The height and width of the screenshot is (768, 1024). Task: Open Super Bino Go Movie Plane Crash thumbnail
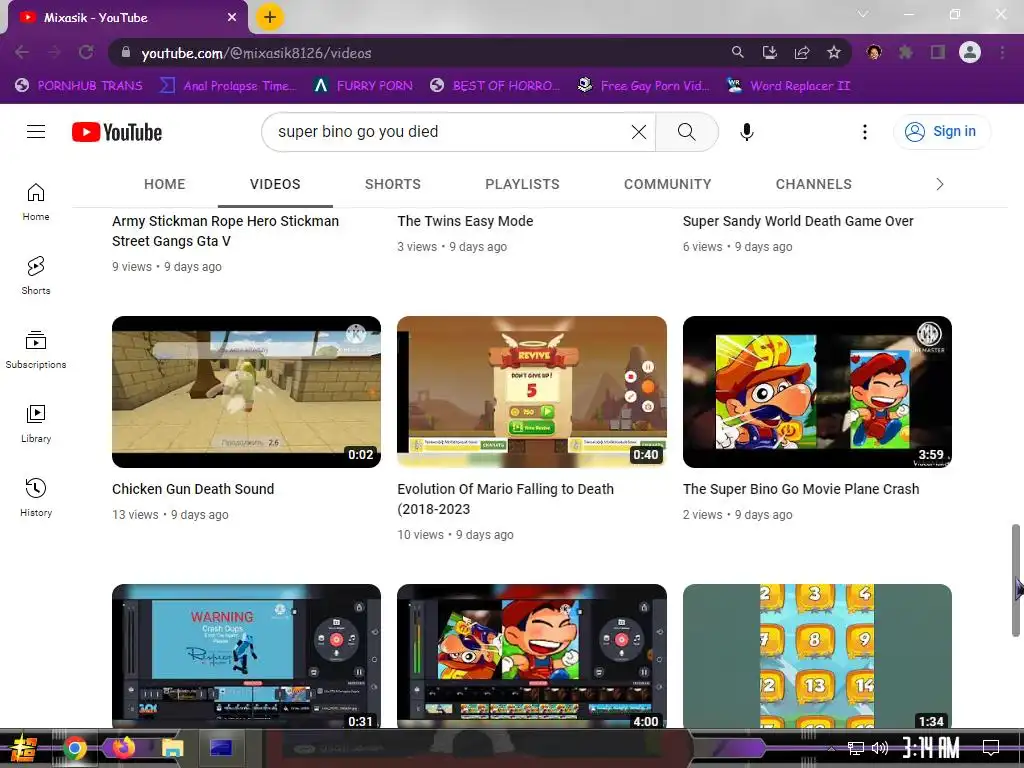[817, 392]
